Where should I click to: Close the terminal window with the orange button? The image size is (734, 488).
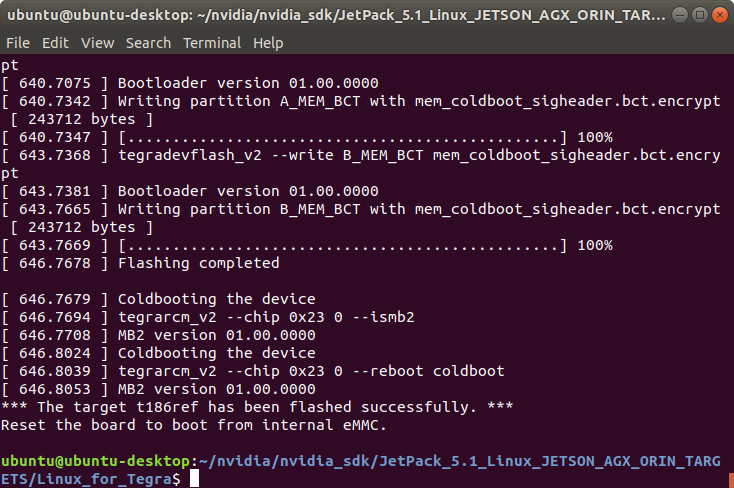[x=719, y=15]
